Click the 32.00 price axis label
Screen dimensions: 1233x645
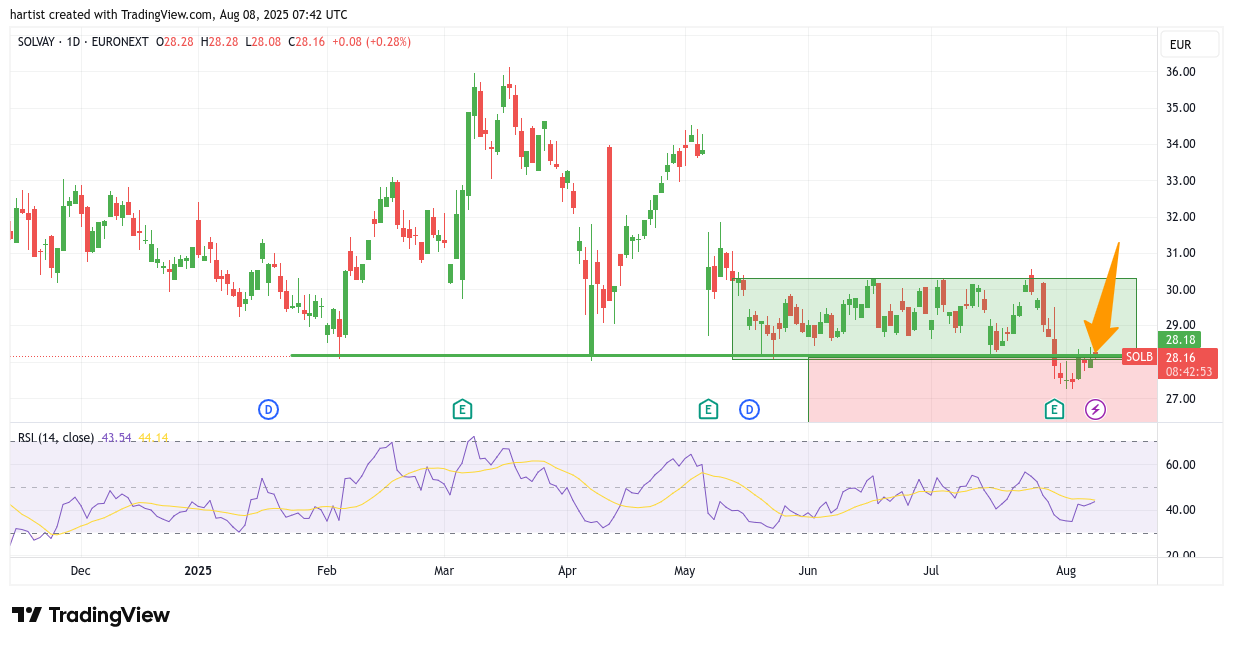[1181, 217]
